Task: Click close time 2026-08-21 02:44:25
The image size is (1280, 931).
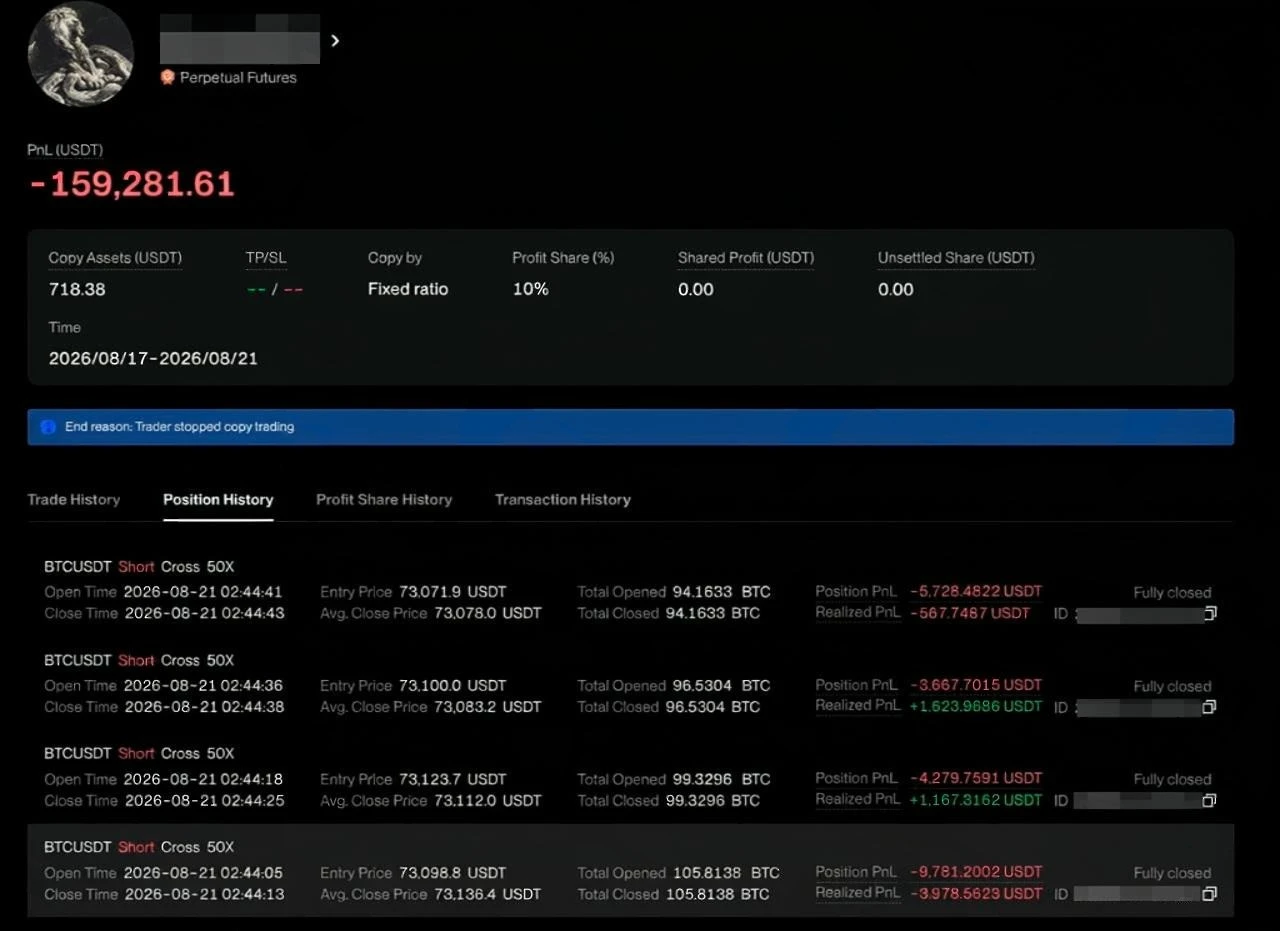Action: coord(204,800)
